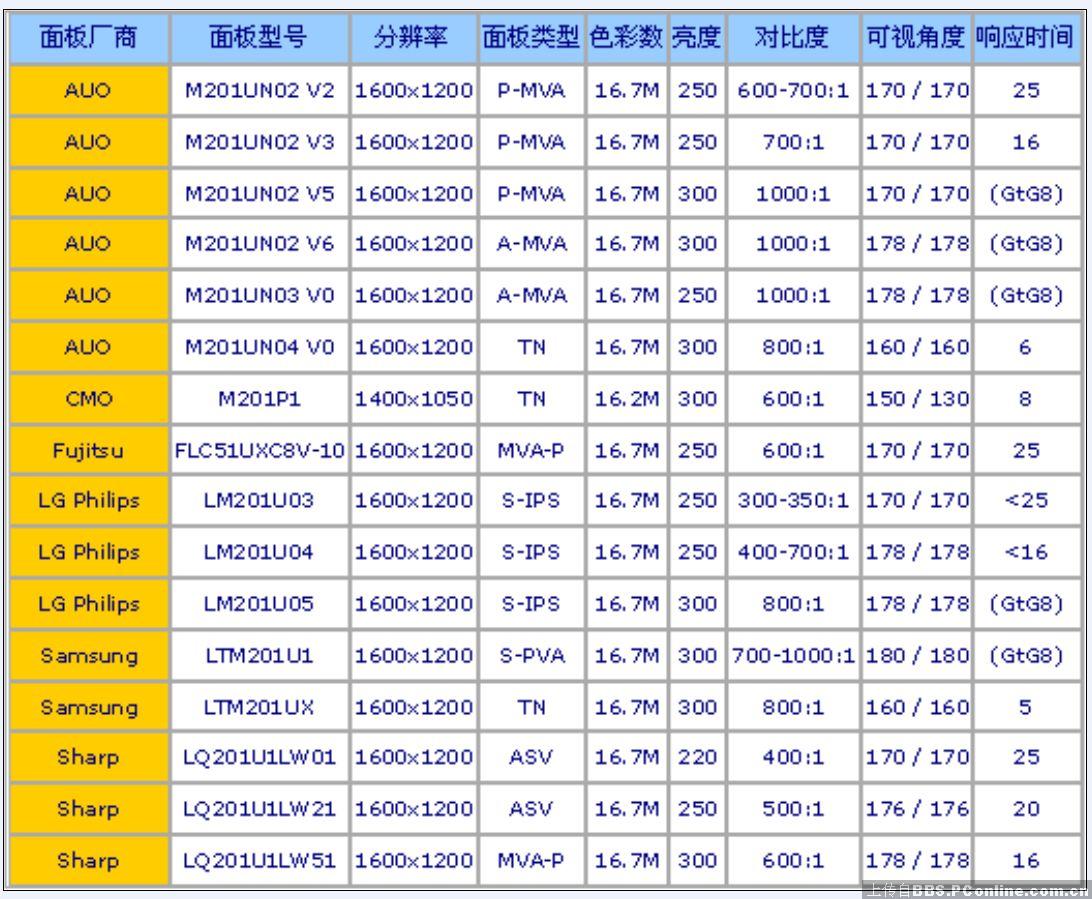Select the 面板类型 column header
The image size is (1092, 899).
click(531, 38)
